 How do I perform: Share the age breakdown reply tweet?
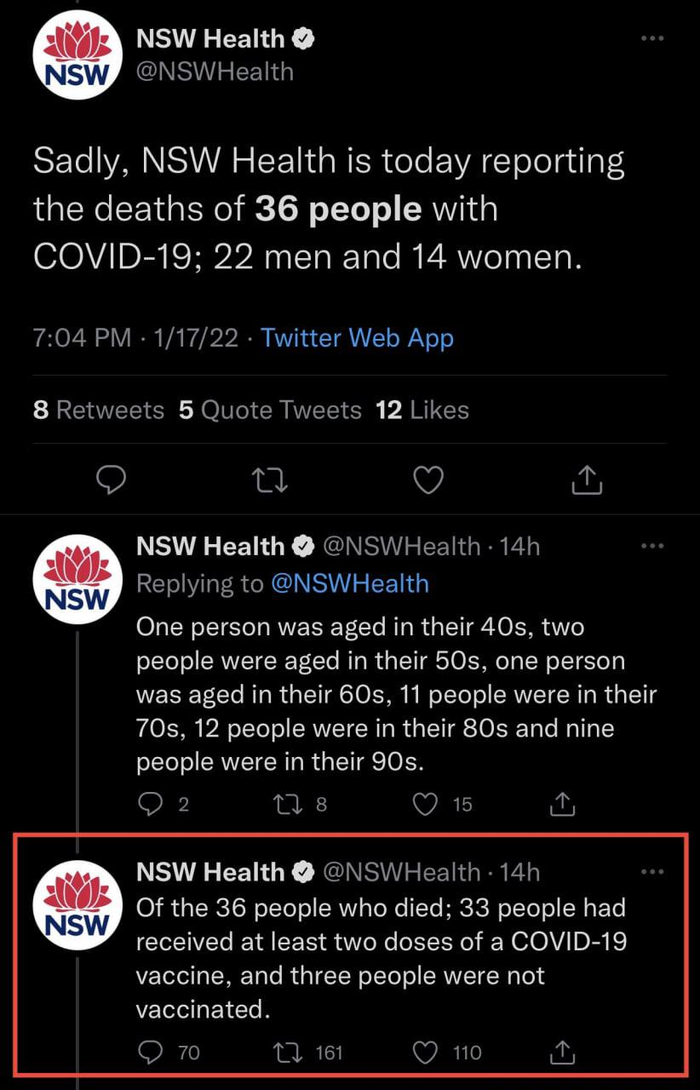pyautogui.click(x=563, y=803)
